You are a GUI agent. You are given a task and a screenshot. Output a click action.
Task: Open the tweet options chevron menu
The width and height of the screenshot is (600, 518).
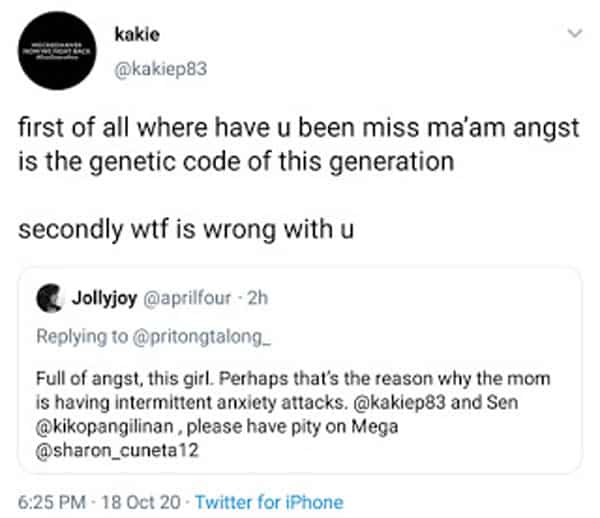(x=575, y=33)
